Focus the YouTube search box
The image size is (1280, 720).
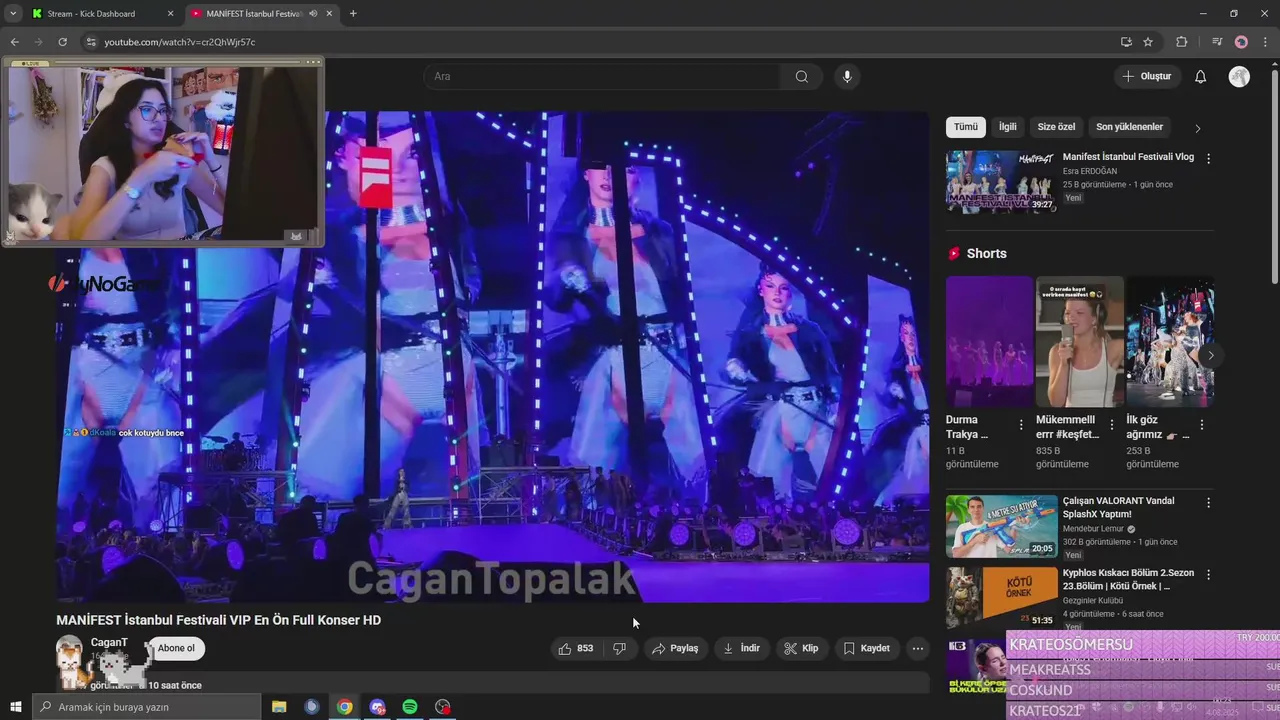(x=602, y=77)
